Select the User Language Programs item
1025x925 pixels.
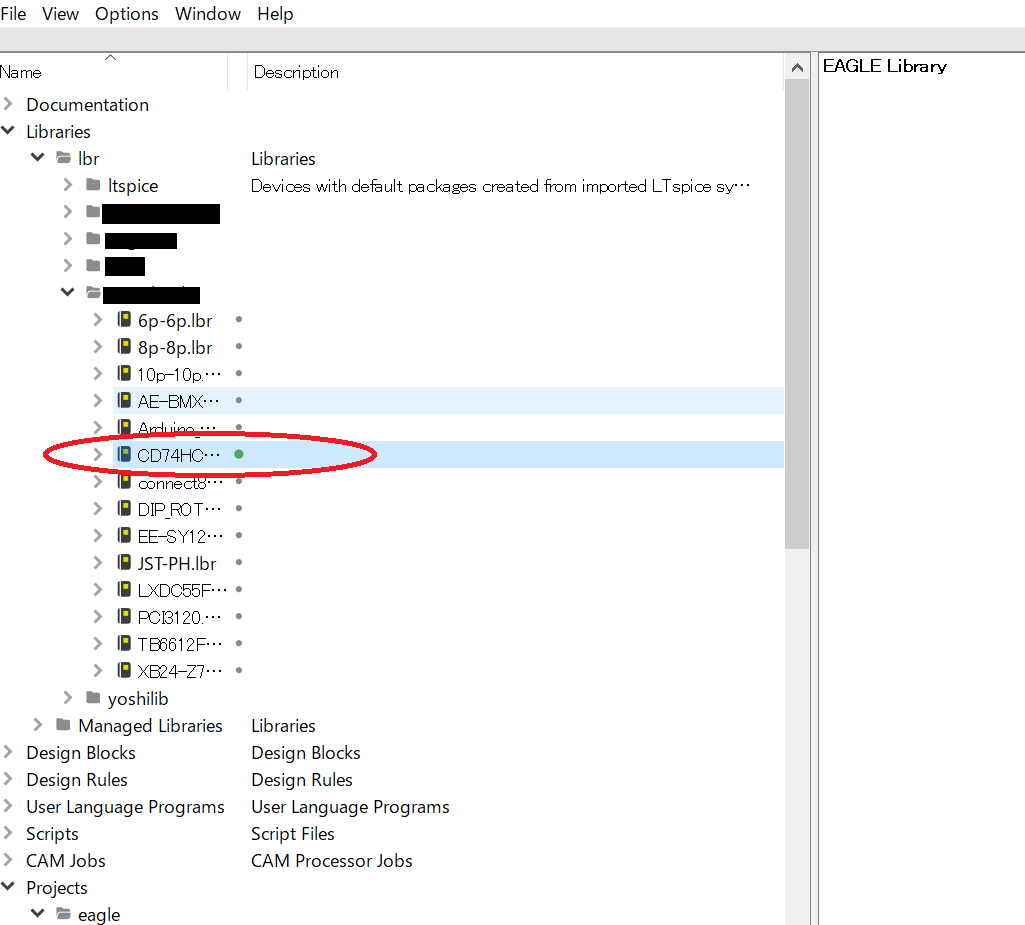point(125,807)
